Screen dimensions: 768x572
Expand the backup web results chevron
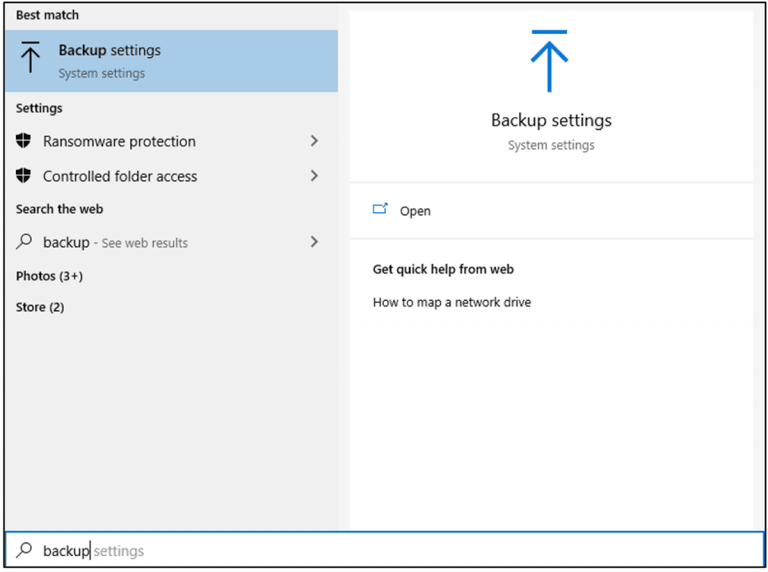(x=314, y=242)
